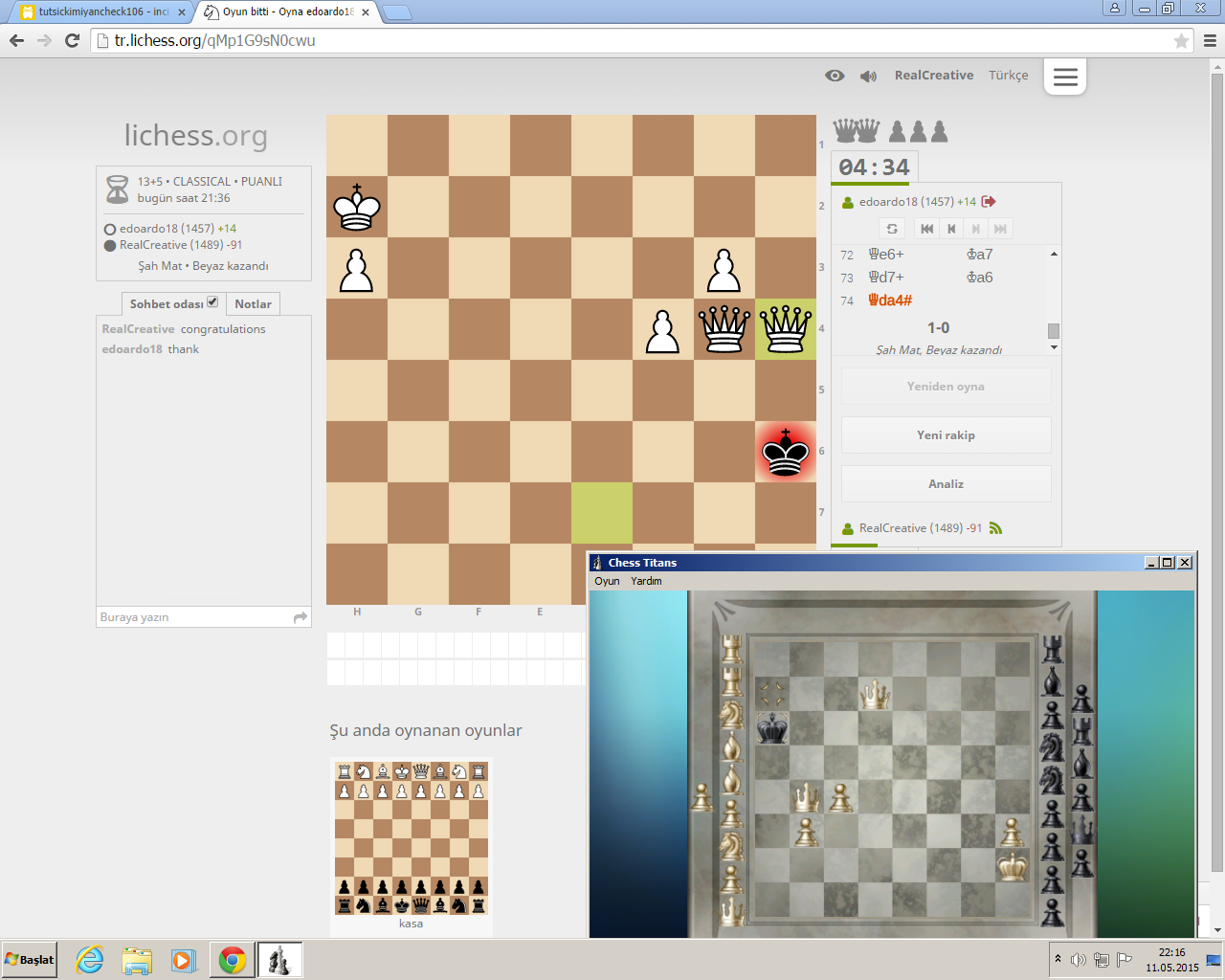Step back one move in replay
The height and width of the screenshot is (980, 1225).
[951, 229]
